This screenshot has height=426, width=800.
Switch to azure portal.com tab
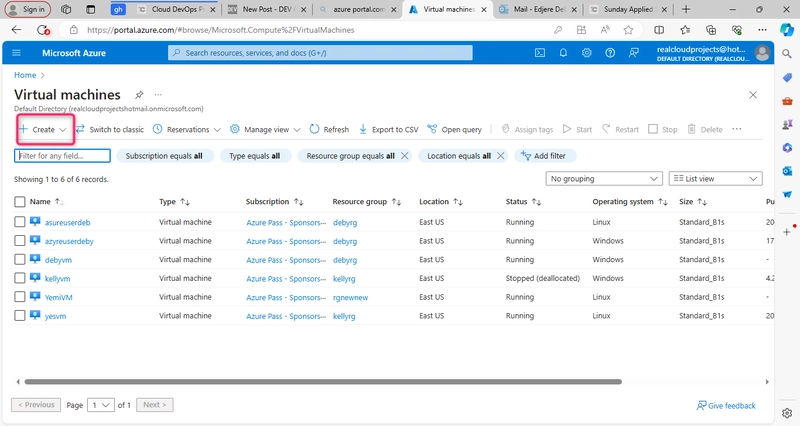357,10
